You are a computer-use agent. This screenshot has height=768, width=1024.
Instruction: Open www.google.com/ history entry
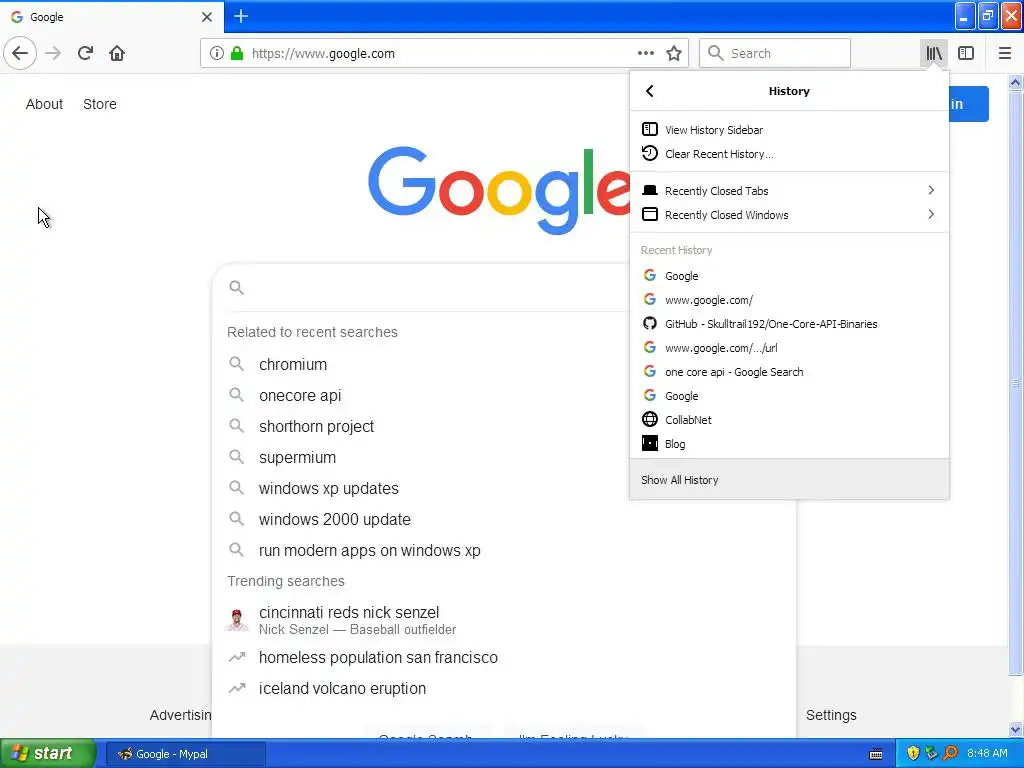click(789, 300)
